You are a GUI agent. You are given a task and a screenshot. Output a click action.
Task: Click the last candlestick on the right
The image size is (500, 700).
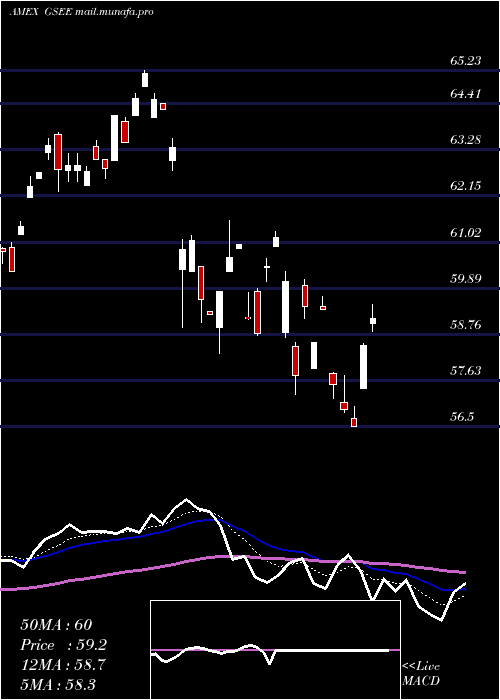click(373, 319)
